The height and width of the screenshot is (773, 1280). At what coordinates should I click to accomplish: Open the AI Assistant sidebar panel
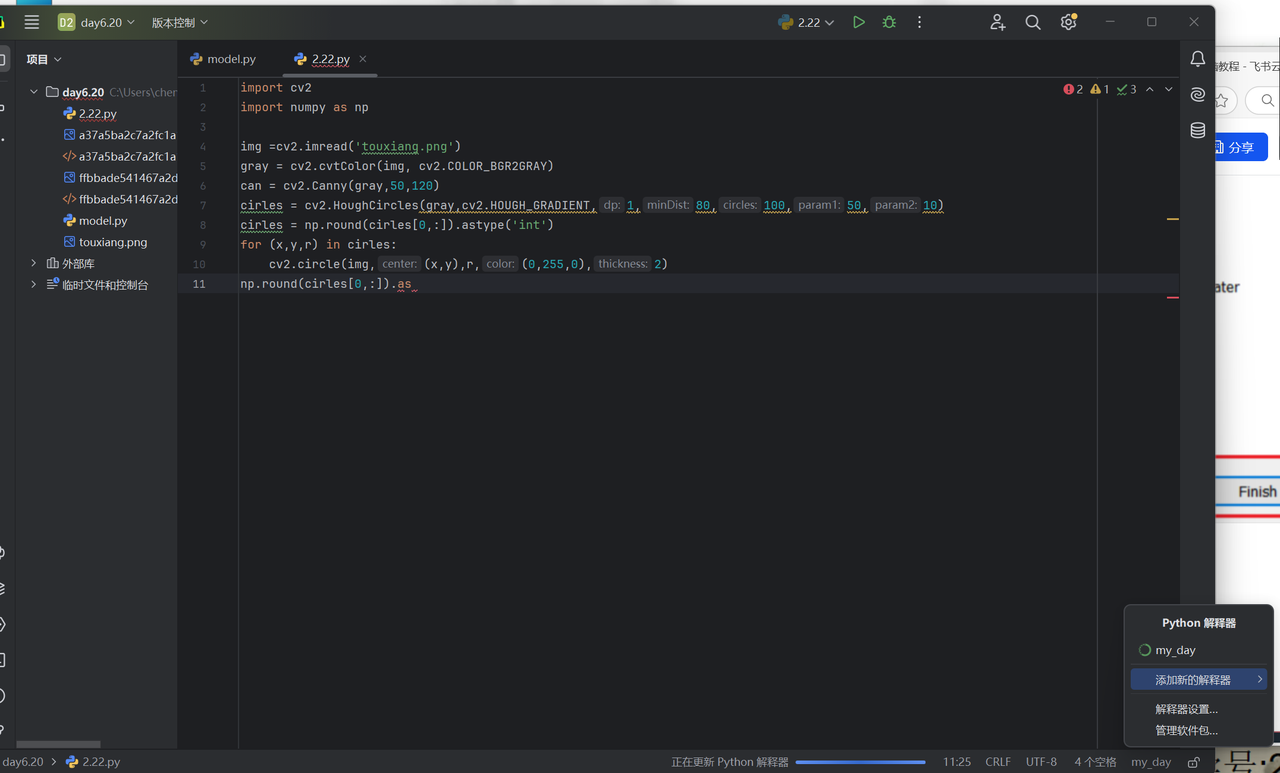tap(1197, 94)
